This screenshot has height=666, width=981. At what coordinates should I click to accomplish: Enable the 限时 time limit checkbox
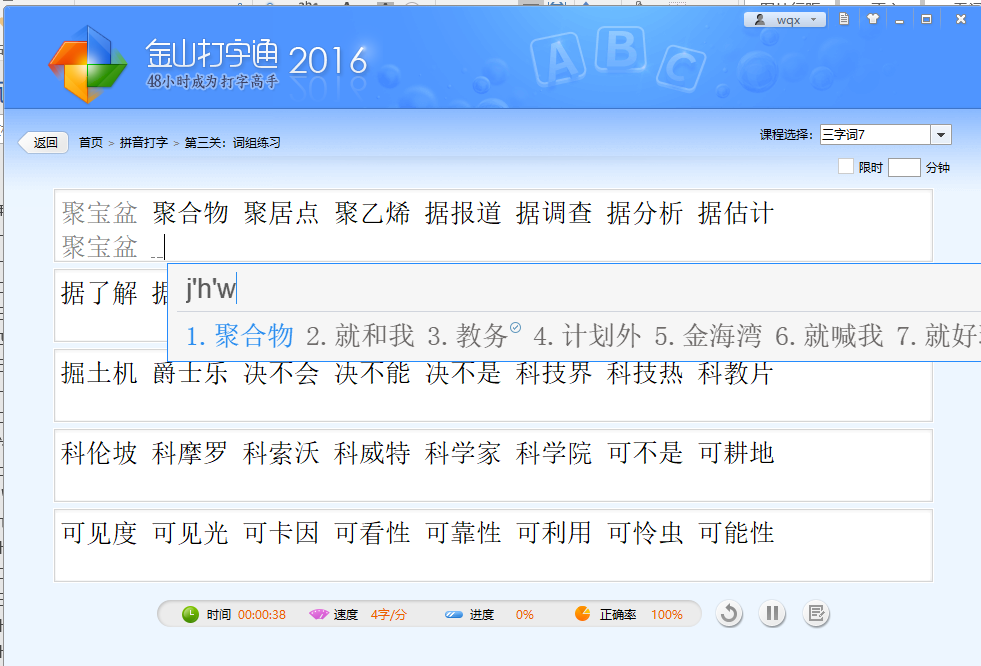pyautogui.click(x=845, y=166)
